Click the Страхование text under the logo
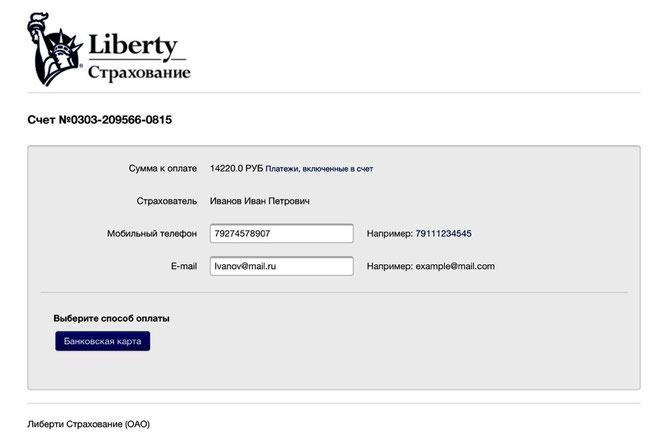This screenshot has height=436, width=668. click(139, 72)
